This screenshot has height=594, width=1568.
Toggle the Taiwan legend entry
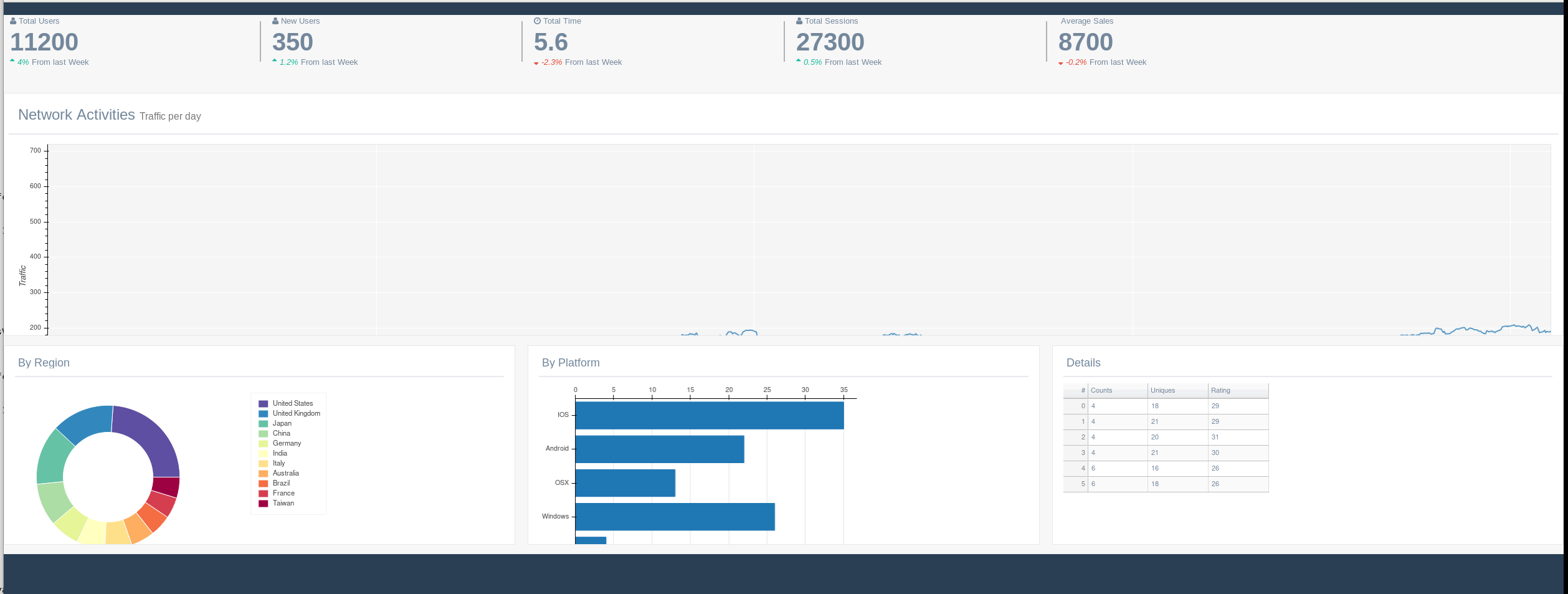click(284, 503)
